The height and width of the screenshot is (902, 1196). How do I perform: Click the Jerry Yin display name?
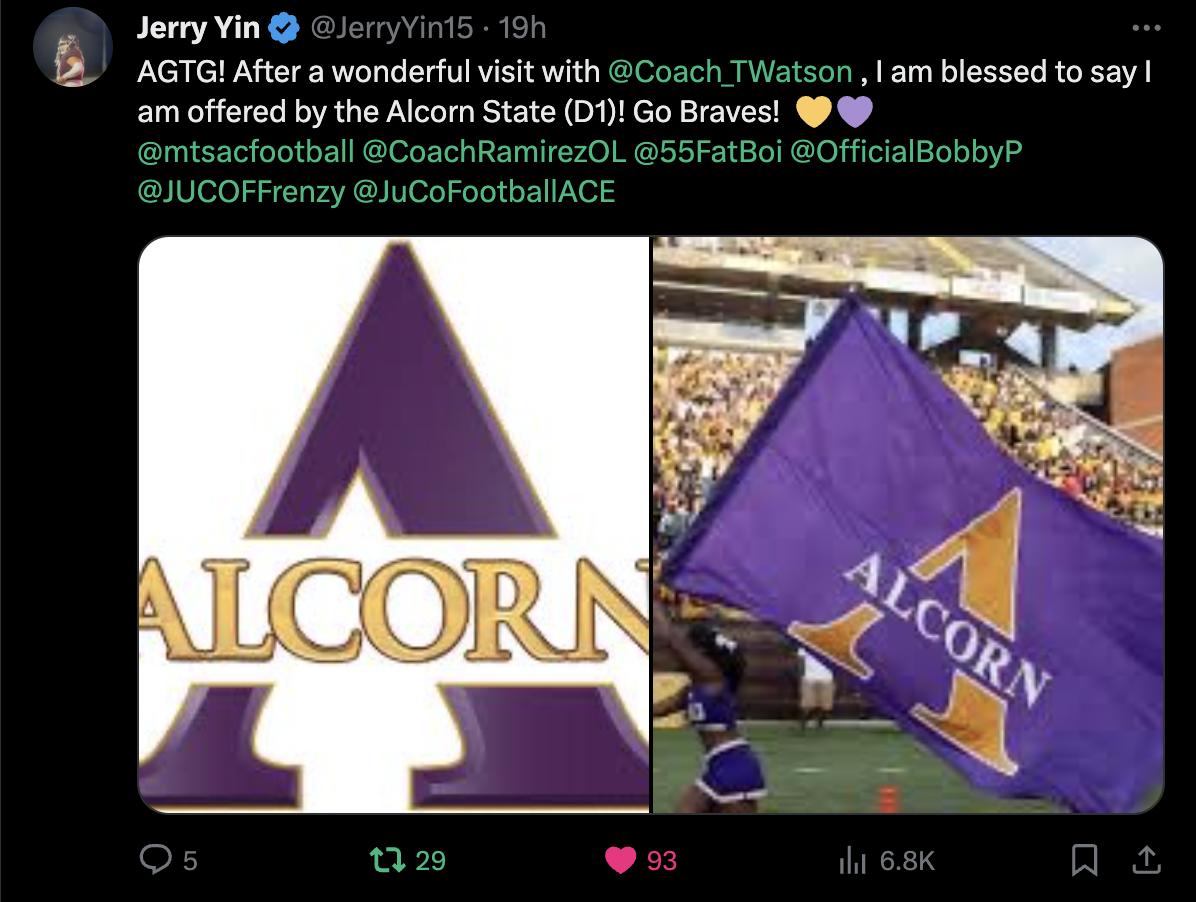(198, 28)
